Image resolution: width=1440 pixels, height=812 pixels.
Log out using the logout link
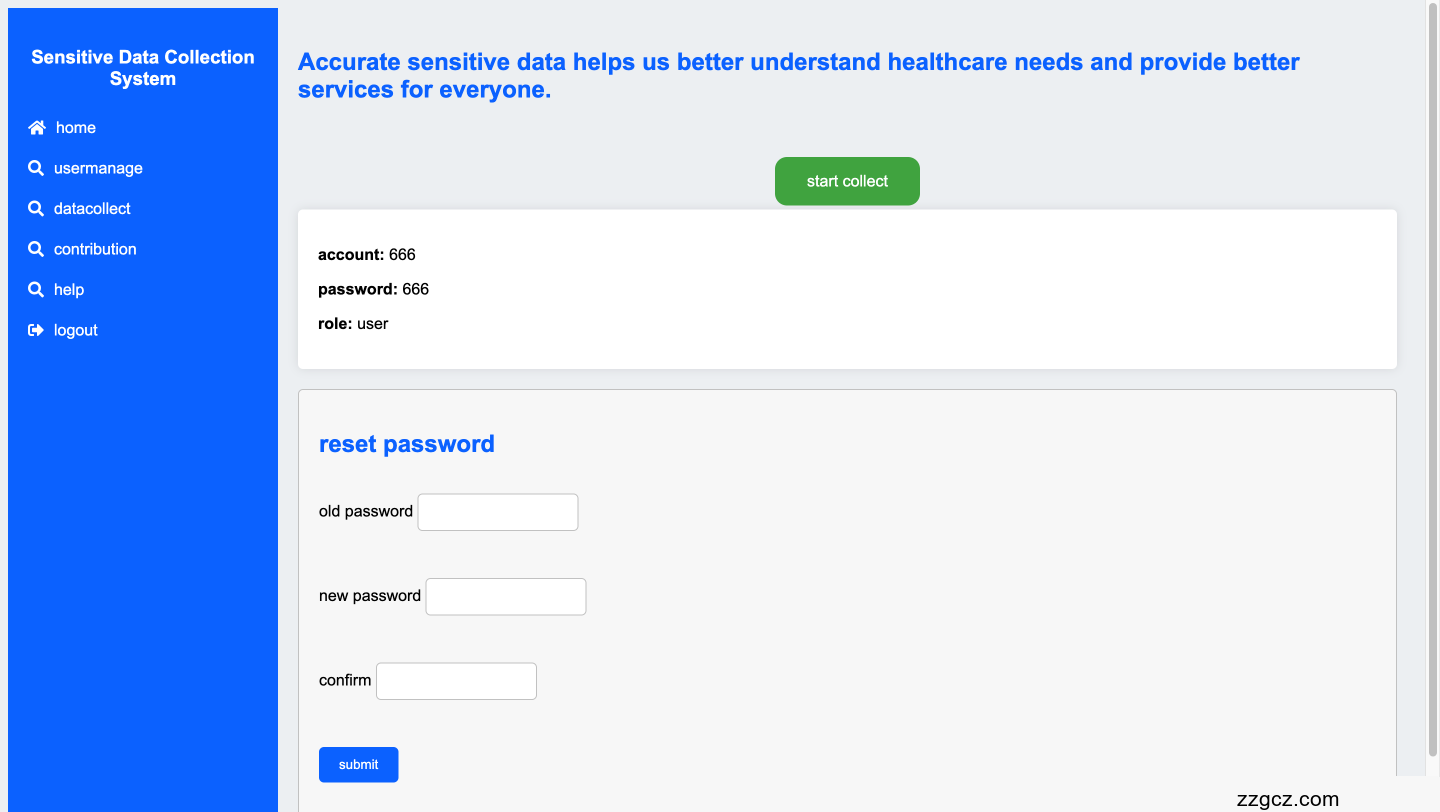[76, 330]
